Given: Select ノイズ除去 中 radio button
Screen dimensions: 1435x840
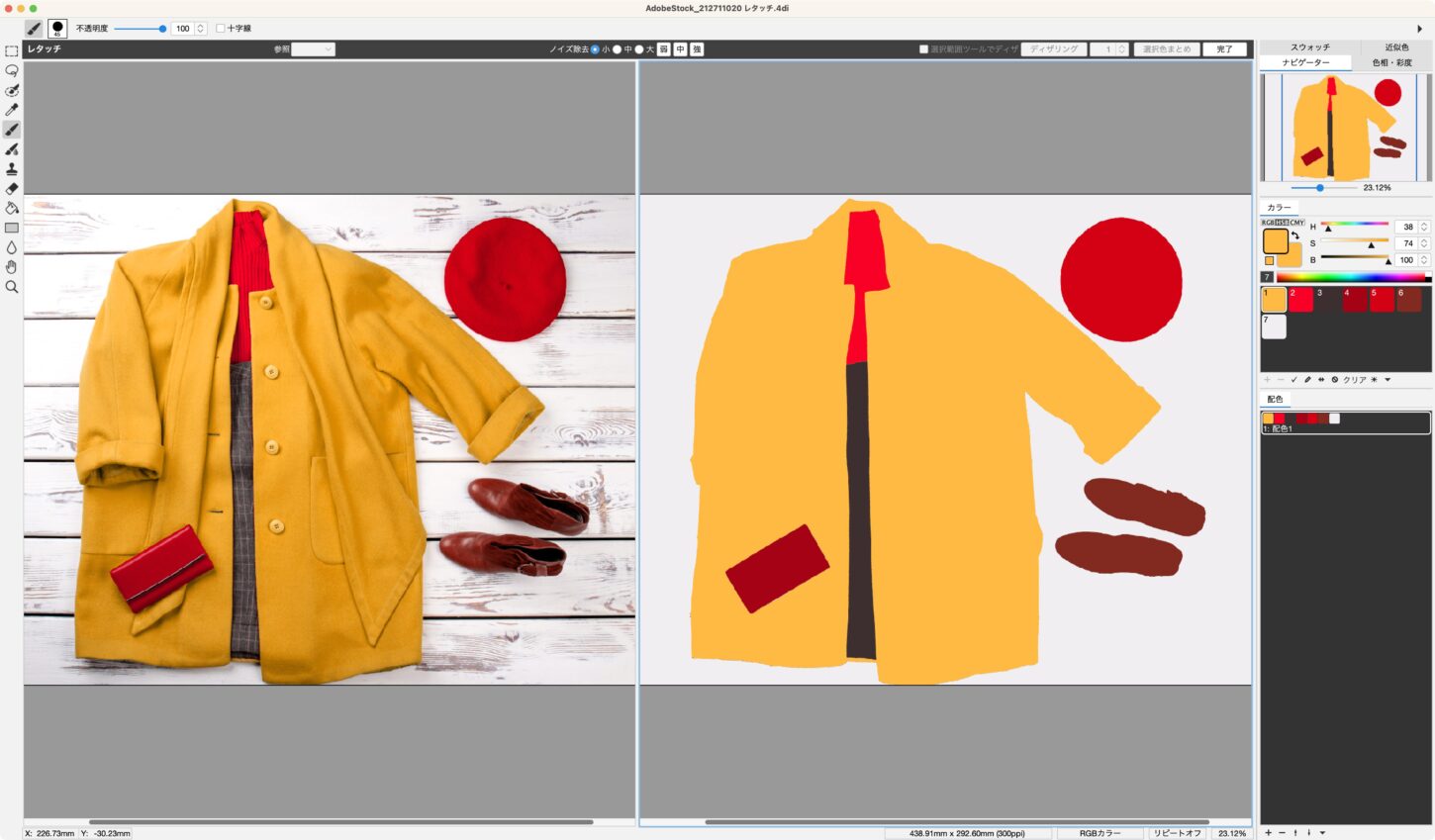Looking at the screenshot, I should (x=618, y=49).
